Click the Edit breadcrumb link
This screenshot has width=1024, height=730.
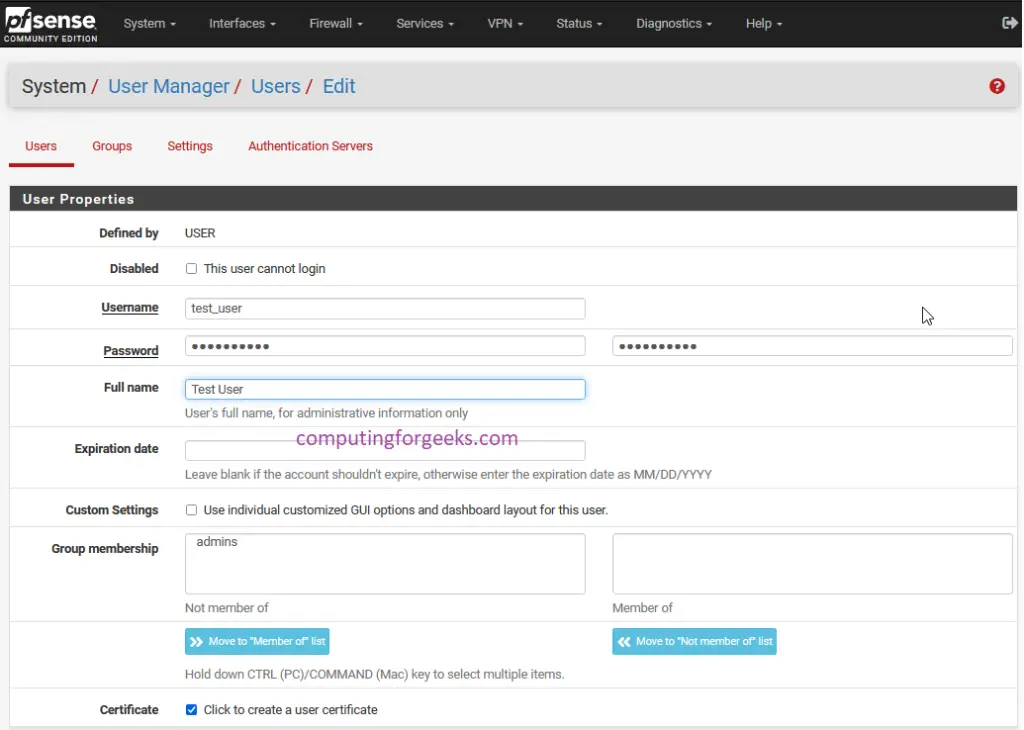[339, 86]
